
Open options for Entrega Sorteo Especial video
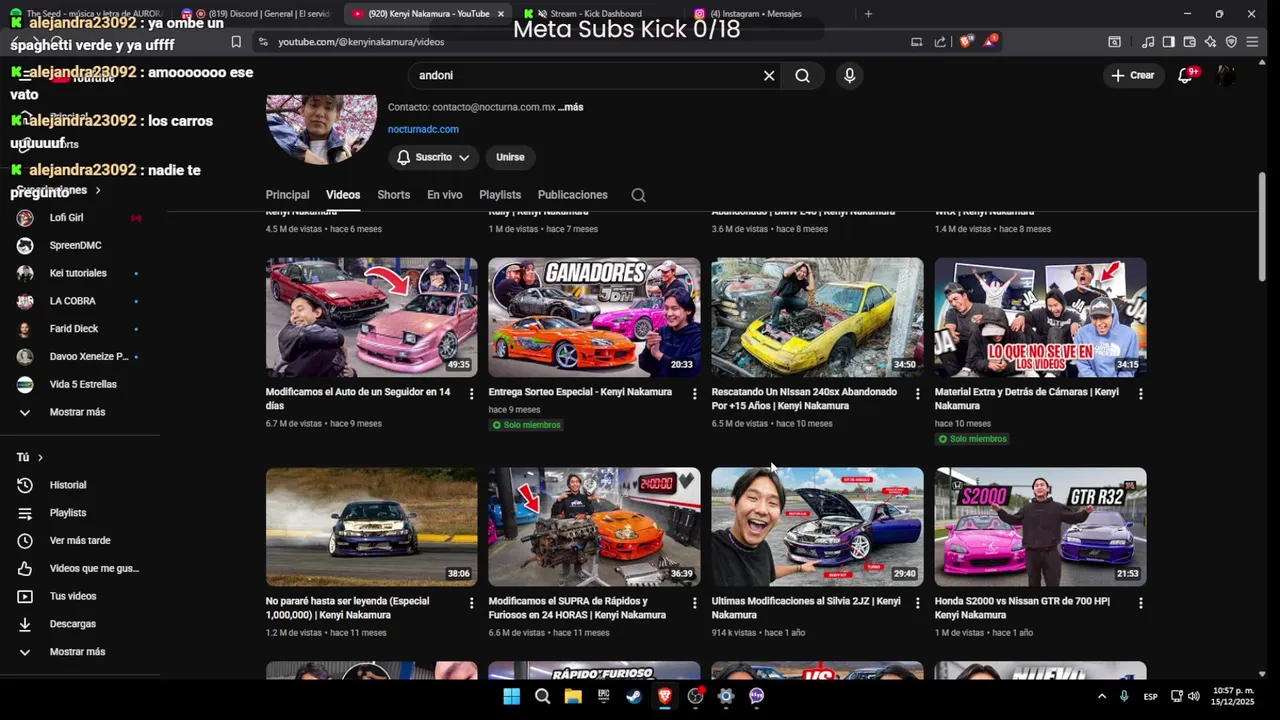click(694, 394)
